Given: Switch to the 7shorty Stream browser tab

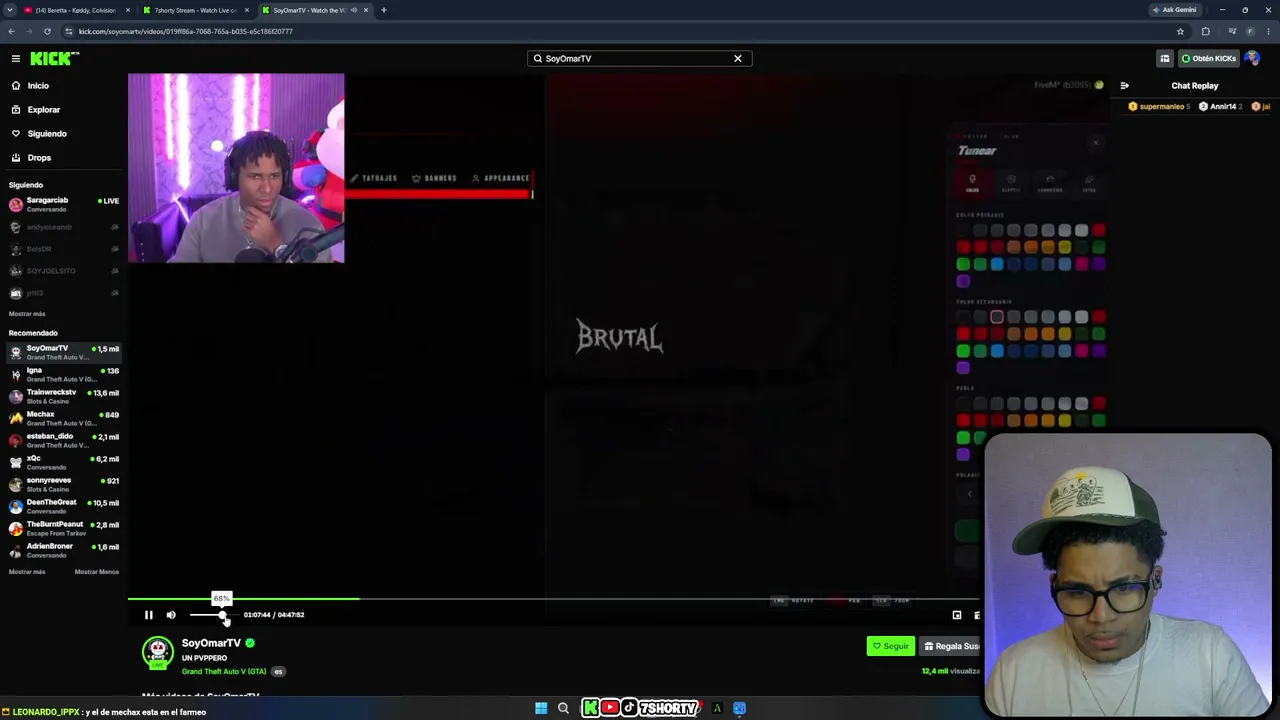Looking at the screenshot, I should pyautogui.click(x=196, y=10).
